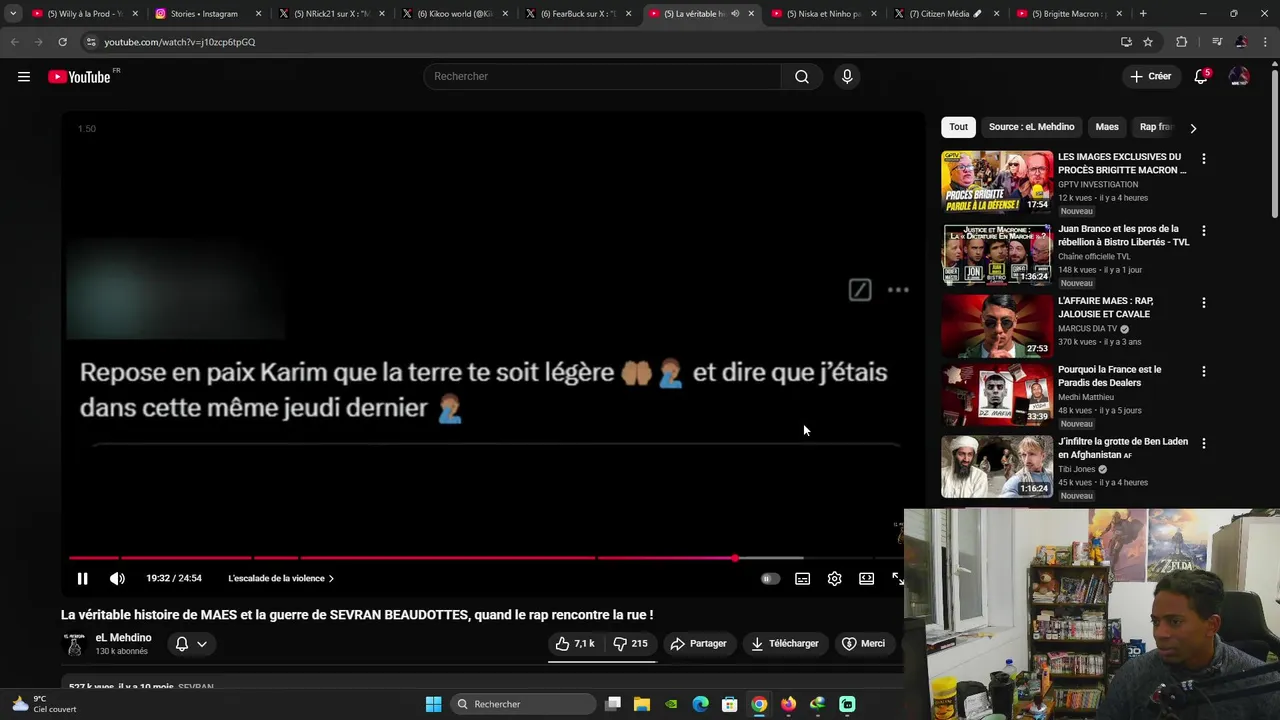
Task: Show more filter chips with the right arrow
Action: 1192,128
